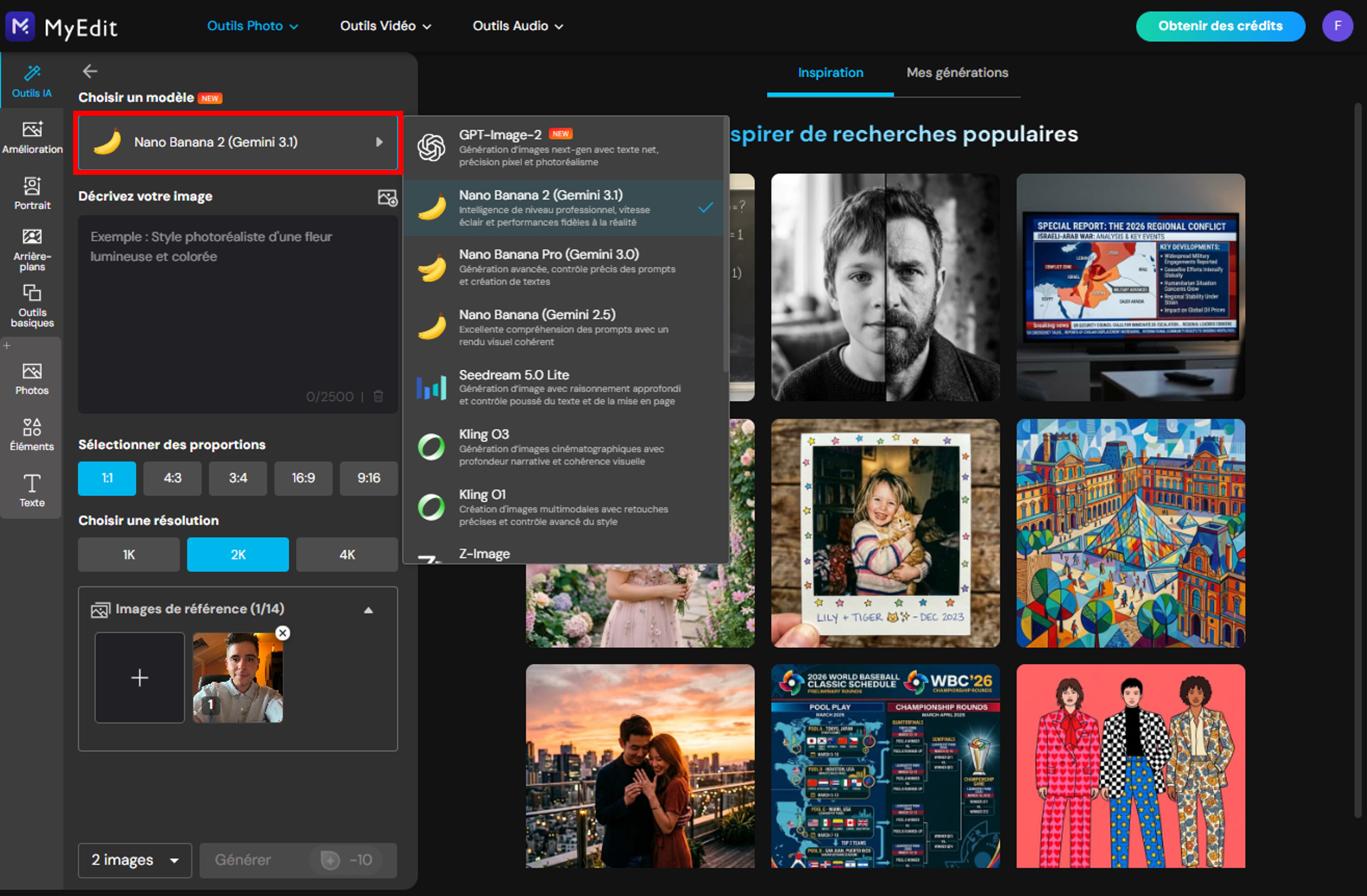The image size is (1367, 896).
Task: Open the sunset rooftop couple image
Action: coord(640,766)
